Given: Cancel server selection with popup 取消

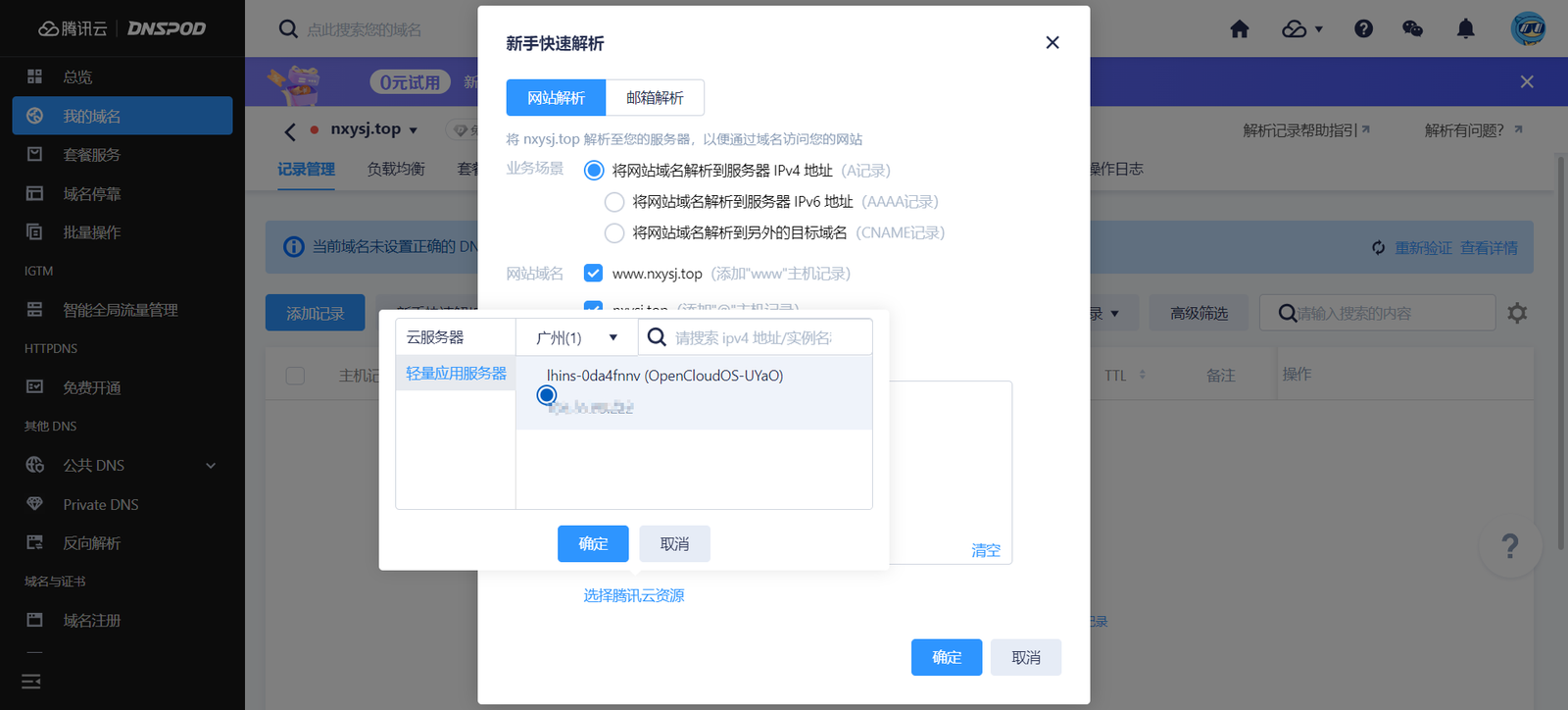Looking at the screenshot, I should pyautogui.click(x=674, y=543).
